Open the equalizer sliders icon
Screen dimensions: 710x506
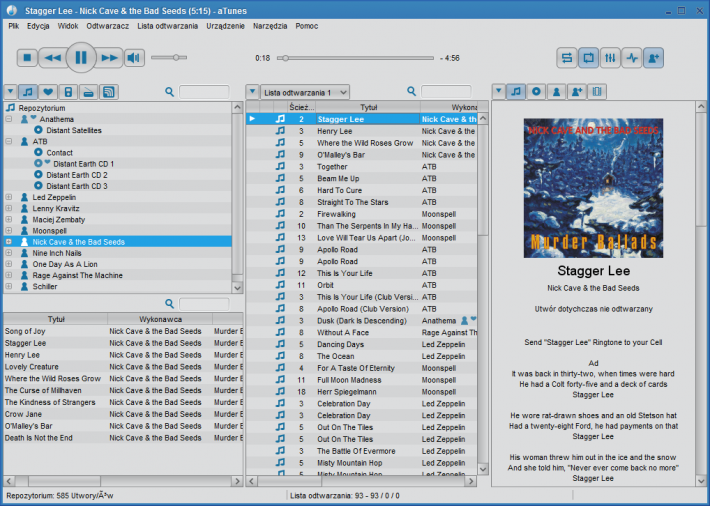pos(610,58)
